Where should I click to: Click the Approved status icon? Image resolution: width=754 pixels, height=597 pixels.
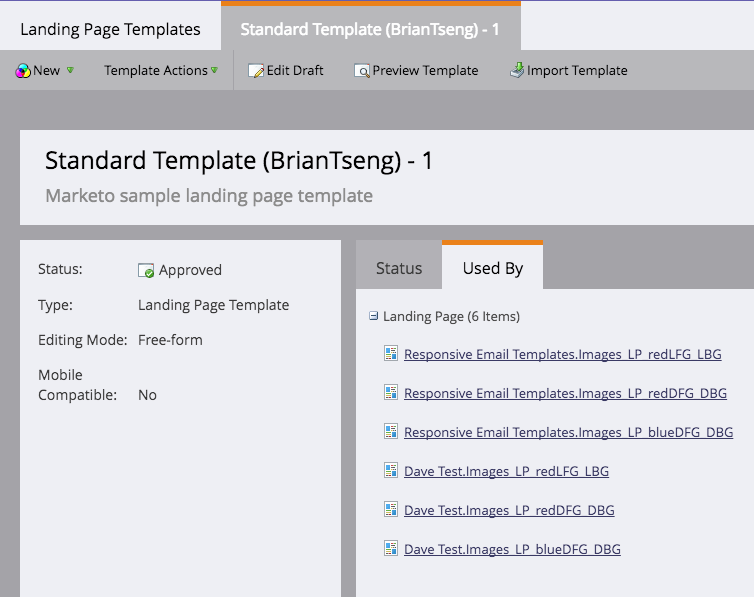point(146,271)
